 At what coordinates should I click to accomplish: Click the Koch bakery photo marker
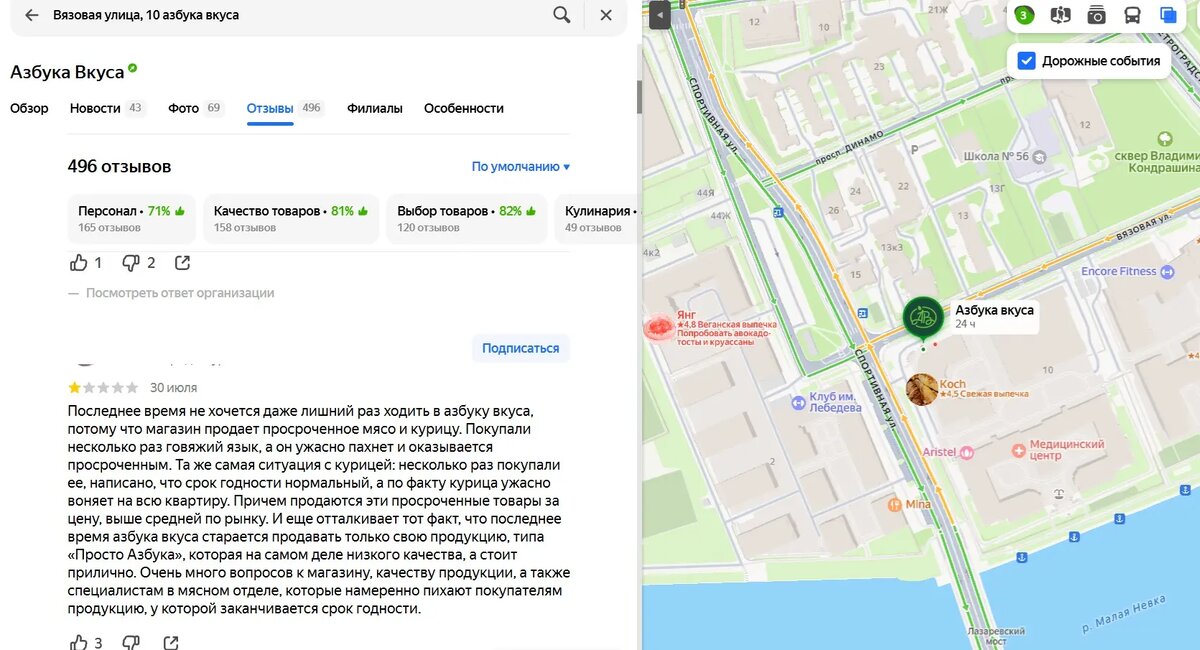922,389
